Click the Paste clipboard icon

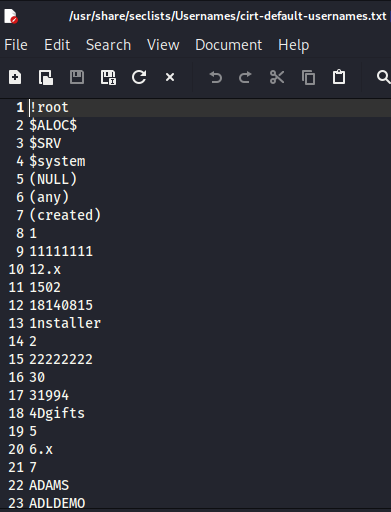[x=339, y=77]
